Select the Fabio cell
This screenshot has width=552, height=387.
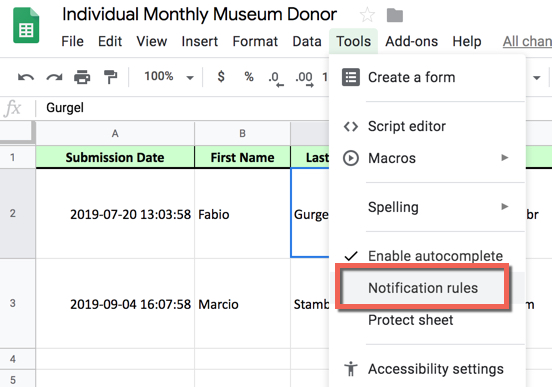point(242,214)
